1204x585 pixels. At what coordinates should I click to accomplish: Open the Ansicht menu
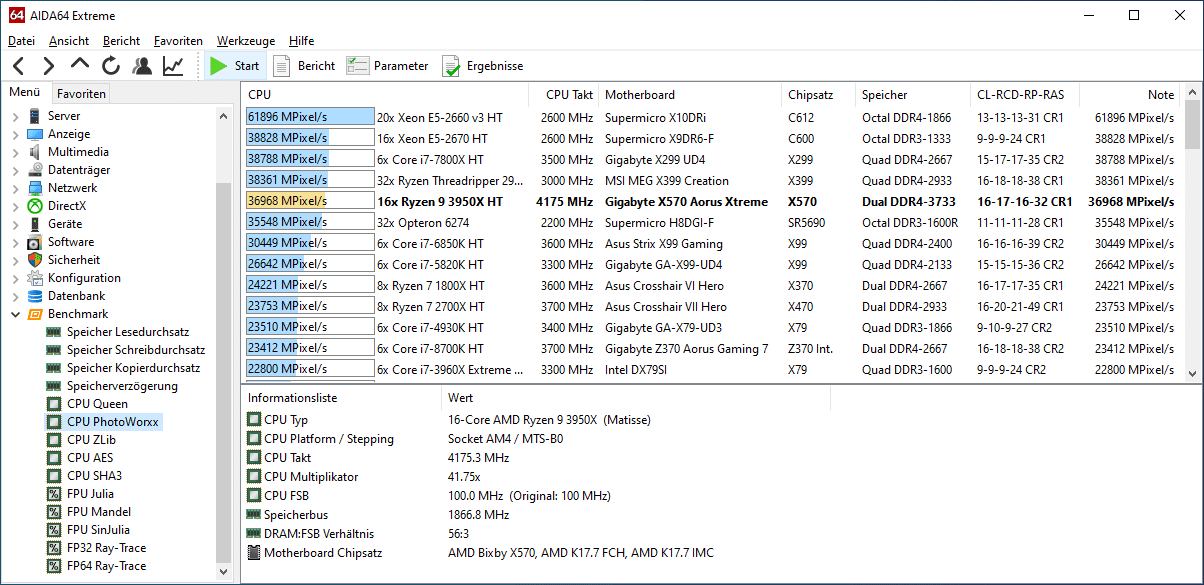click(x=69, y=41)
